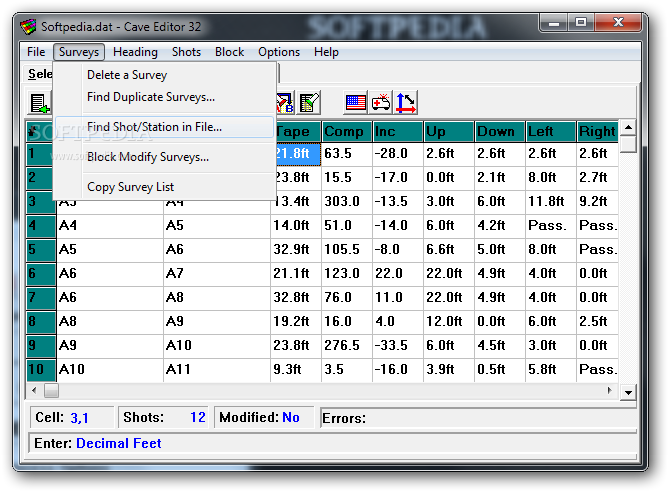This screenshot has height=492, width=669.
Task: Choose Delete a Survey from menu
Action: click(x=165, y=75)
